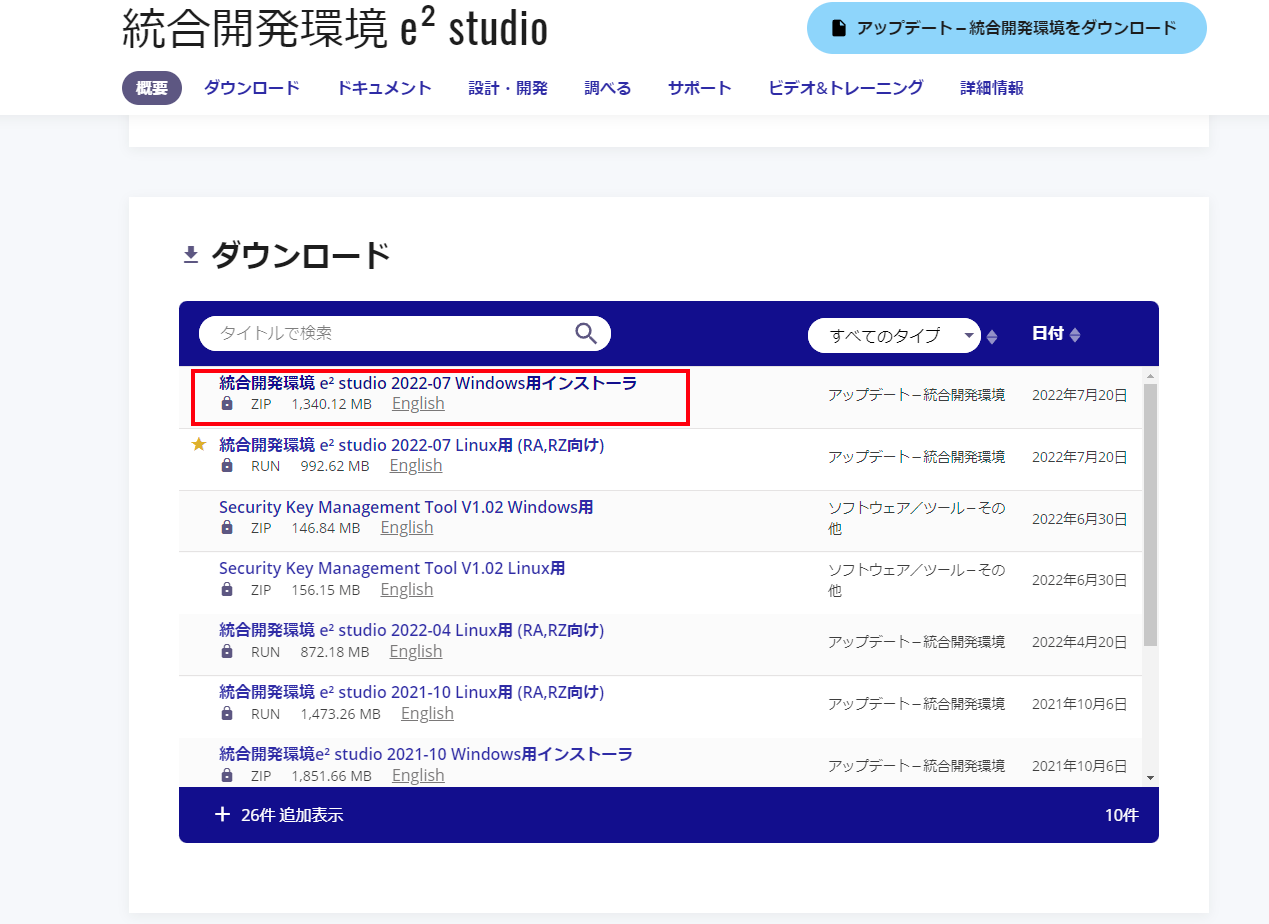1269x924 pixels.
Task: Switch to the ドキュメント tab
Action: 384,88
